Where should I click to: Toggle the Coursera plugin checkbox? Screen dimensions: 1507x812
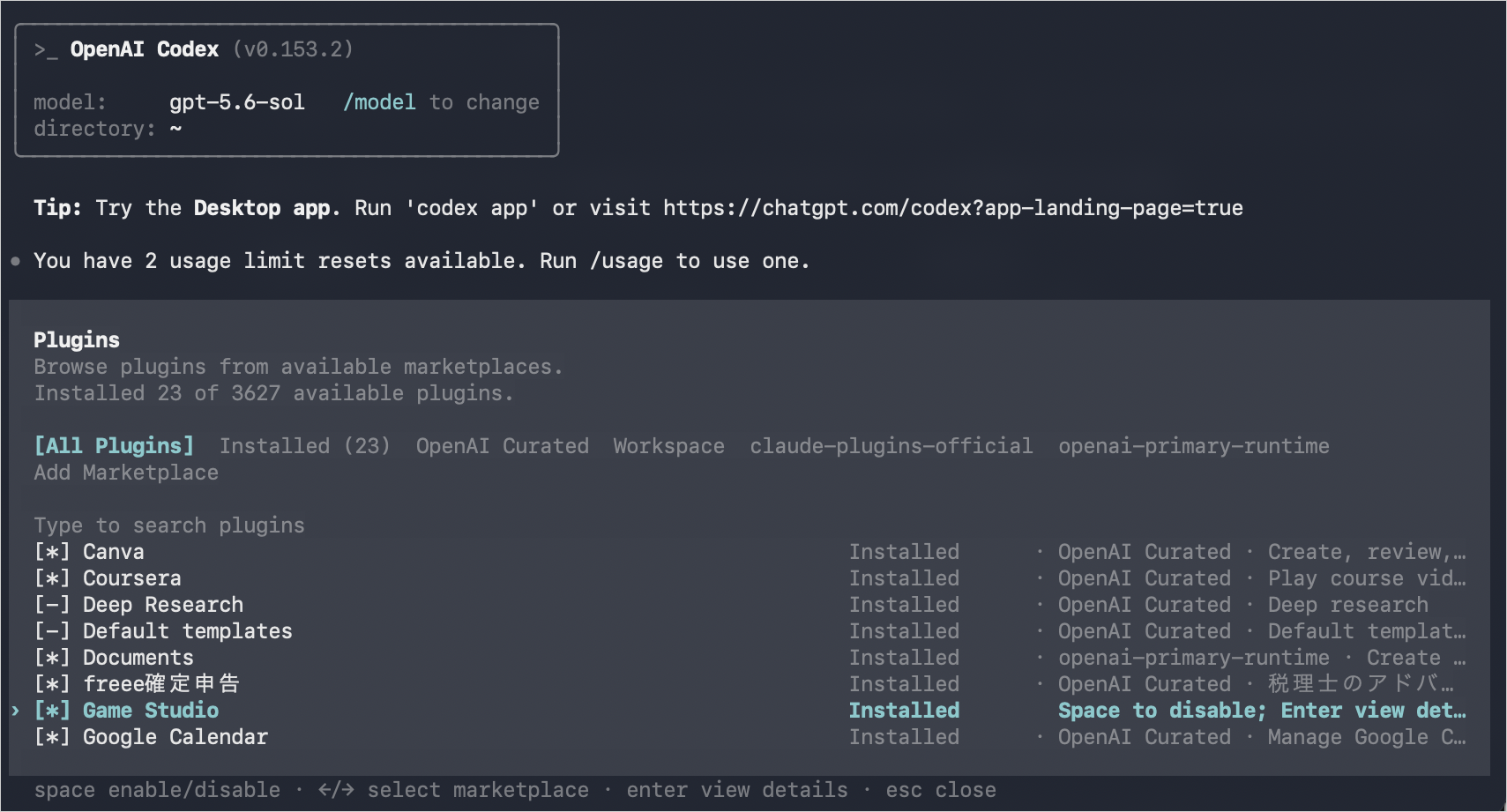(52, 578)
